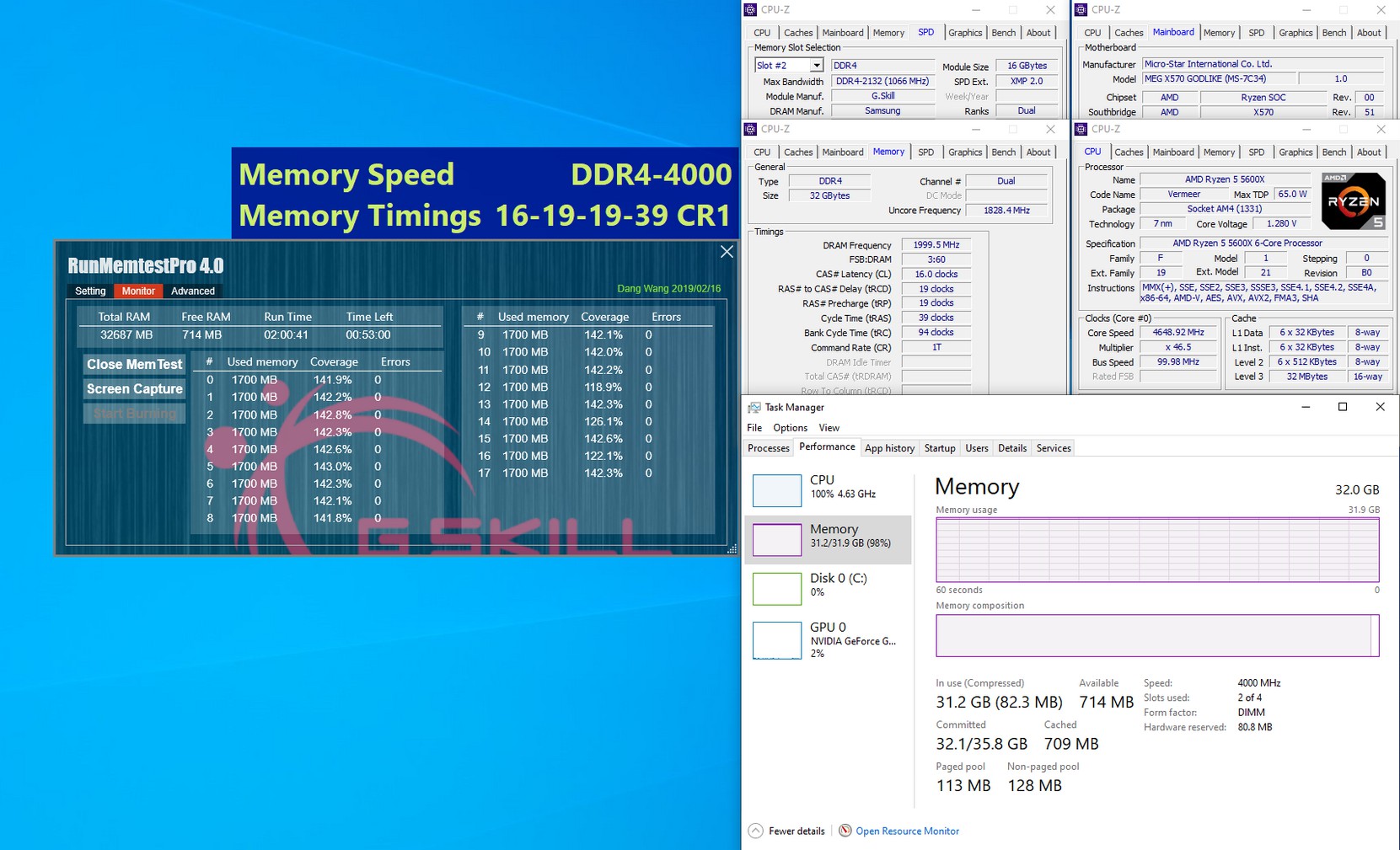
Task: Open Bench tab in CPU-Z Mainboard window
Action: click(x=1334, y=33)
